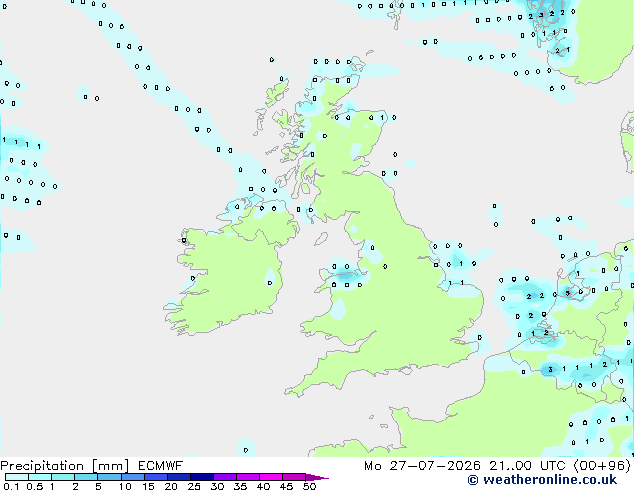This screenshot has height=490, width=634.
Task: Click the '15' legend scale label
Action: click(148, 486)
